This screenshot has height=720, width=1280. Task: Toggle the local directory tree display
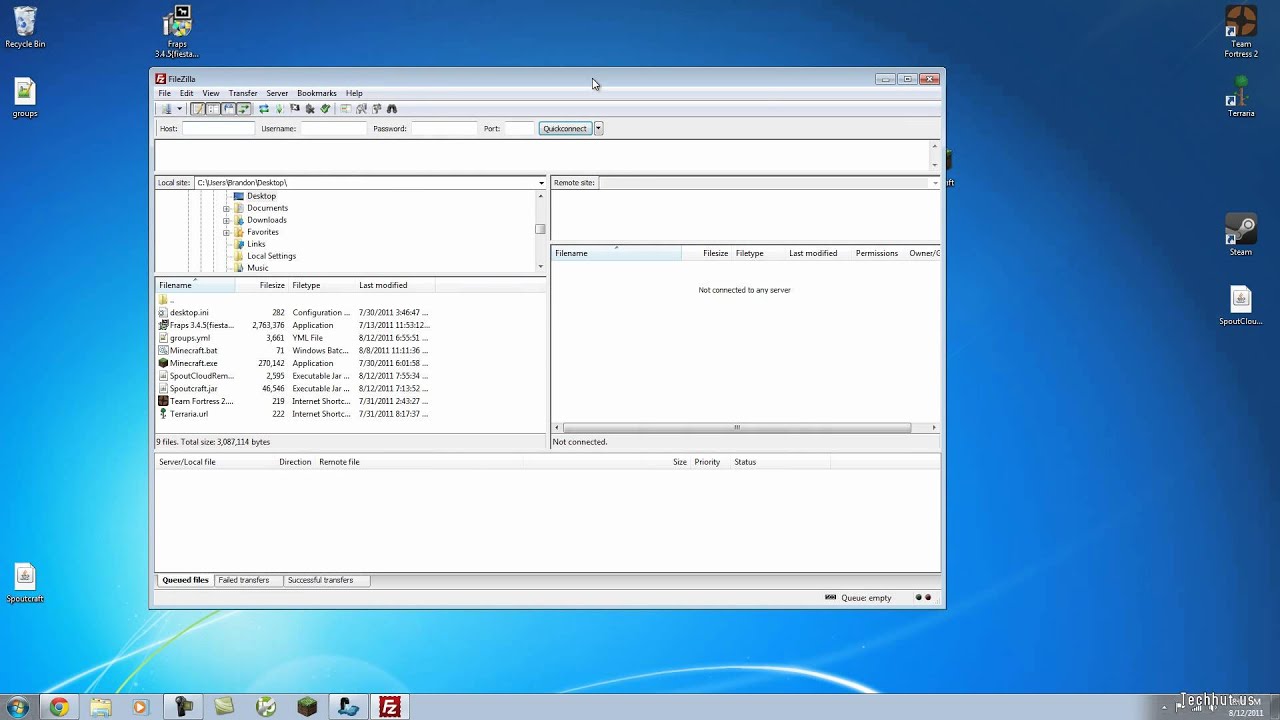point(213,109)
